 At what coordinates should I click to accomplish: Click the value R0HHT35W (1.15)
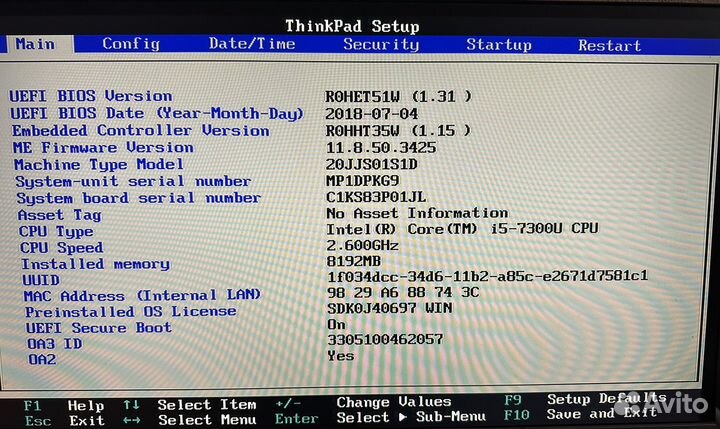click(398, 131)
